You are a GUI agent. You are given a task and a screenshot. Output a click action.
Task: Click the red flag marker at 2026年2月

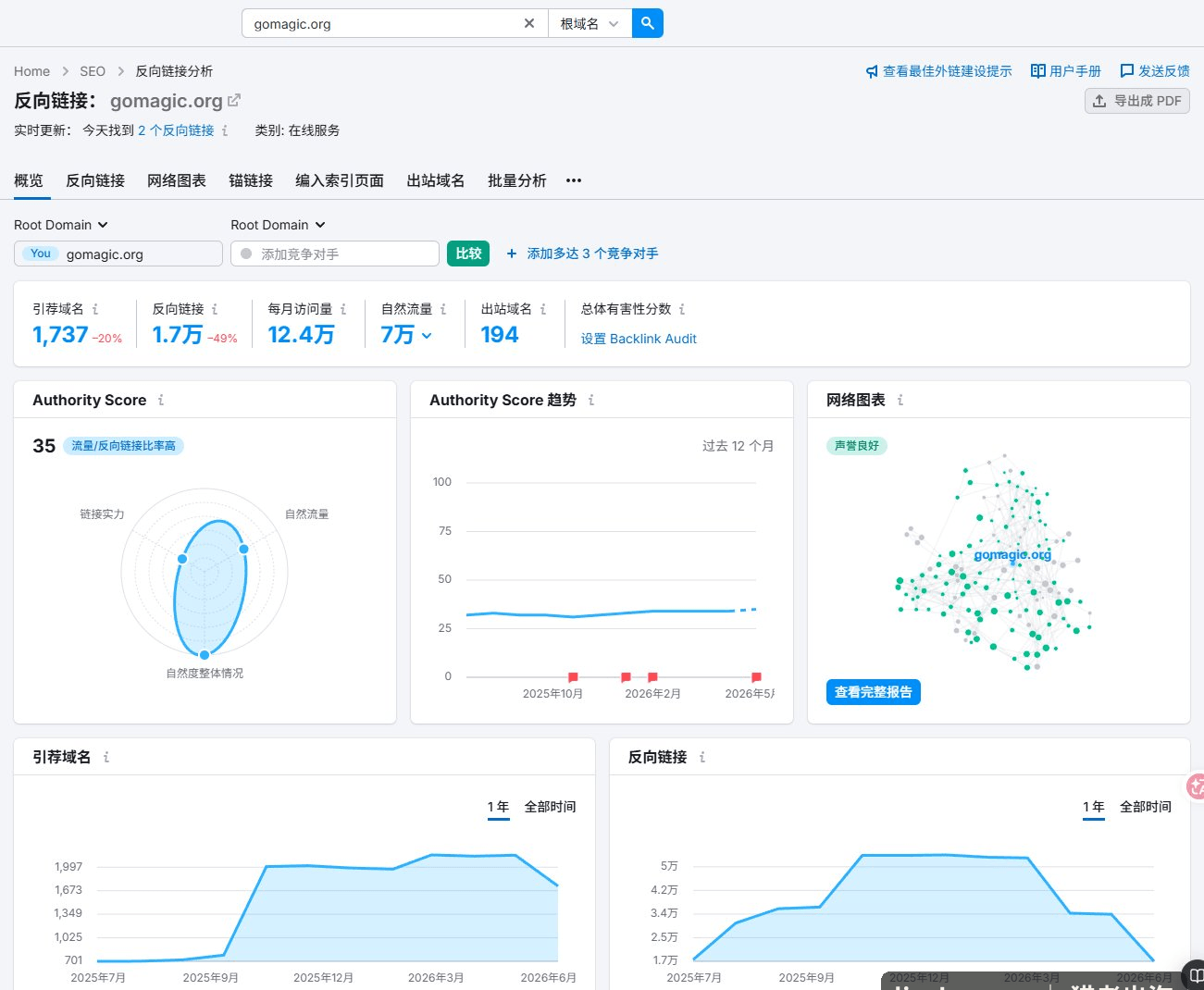tap(652, 677)
